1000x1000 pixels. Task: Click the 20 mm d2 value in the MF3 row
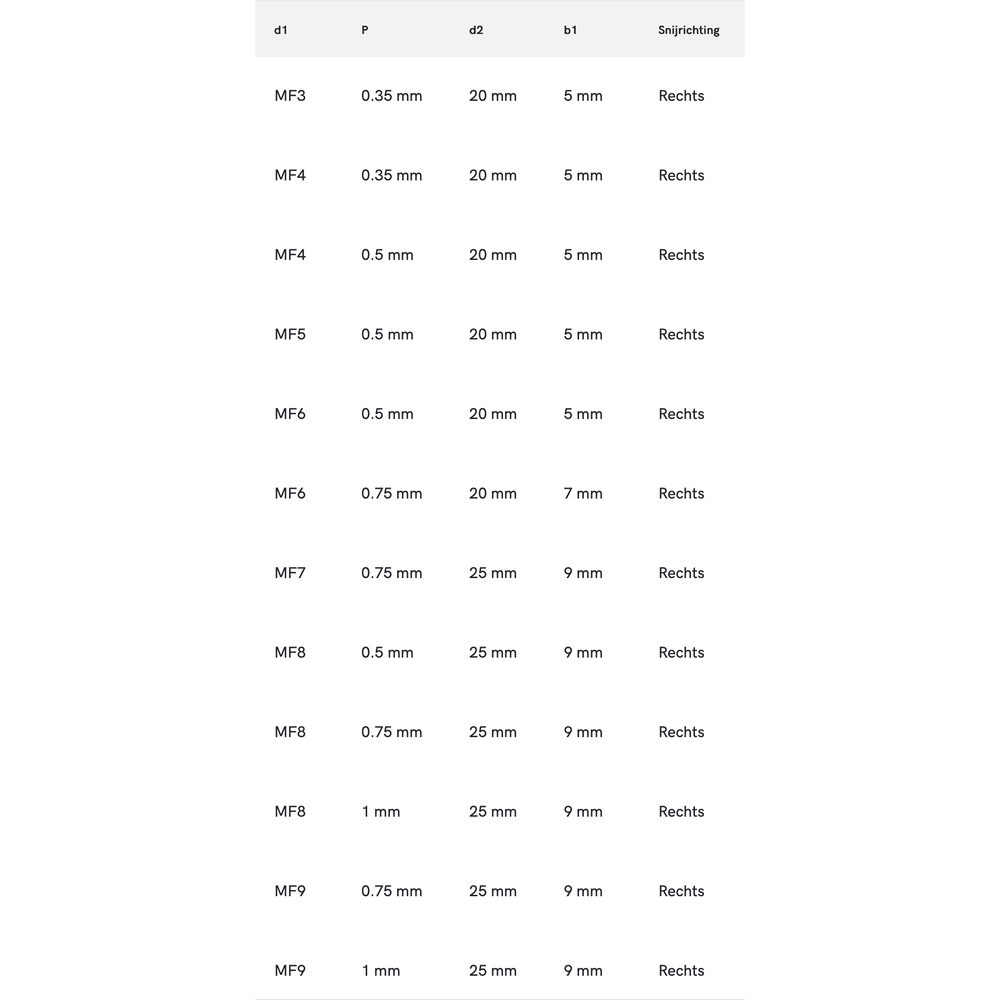click(493, 96)
